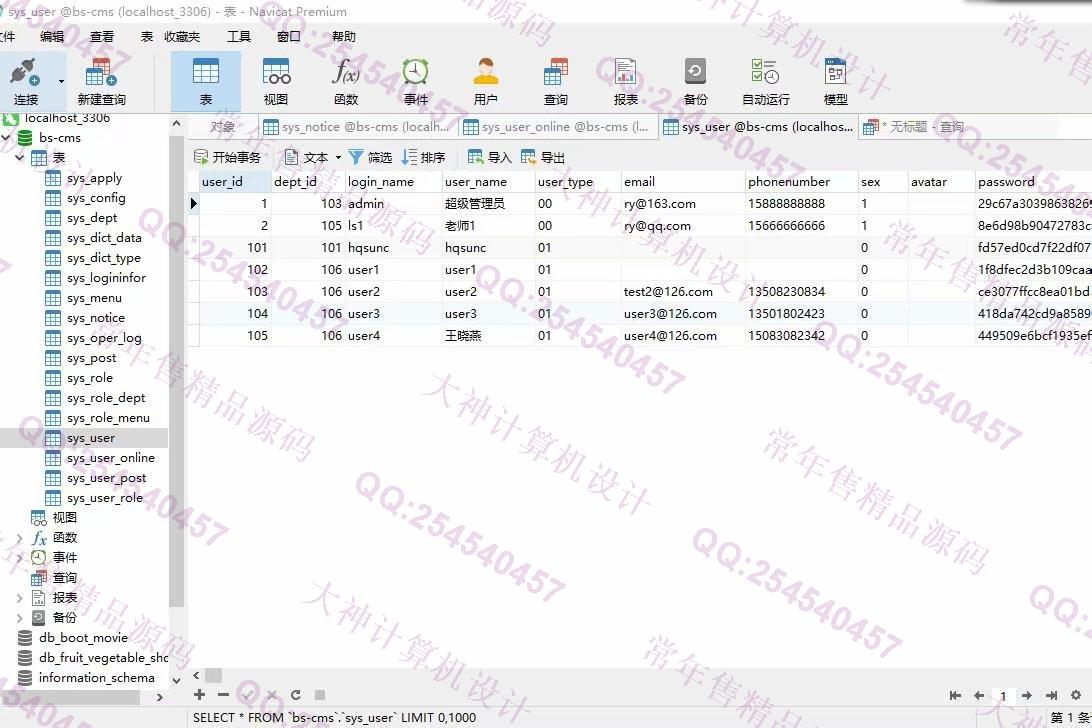Select the sys_dict_data table
The height and width of the screenshot is (728, 1092).
tap(104, 238)
